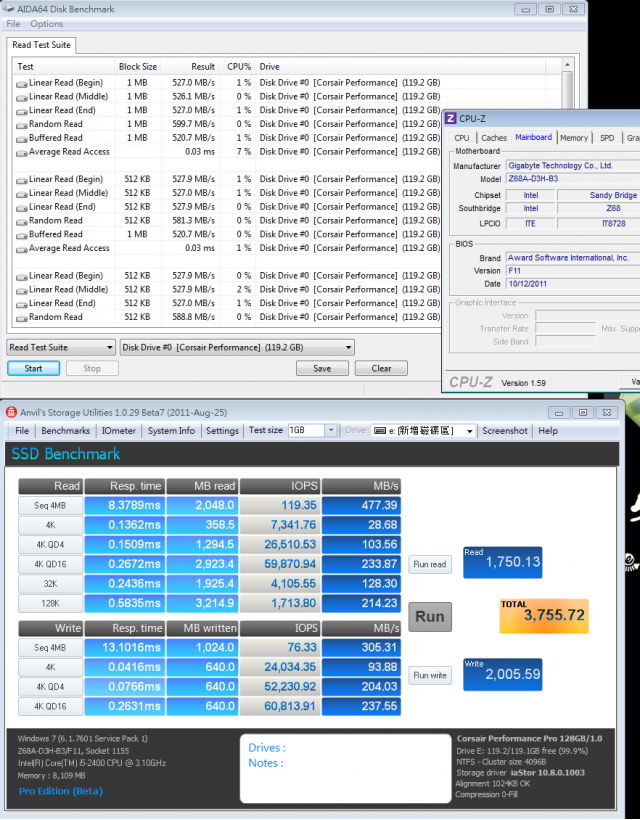Click the Save button in AIDA64
Image resolution: width=640 pixels, height=820 pixels.
[x=322, y=369]
